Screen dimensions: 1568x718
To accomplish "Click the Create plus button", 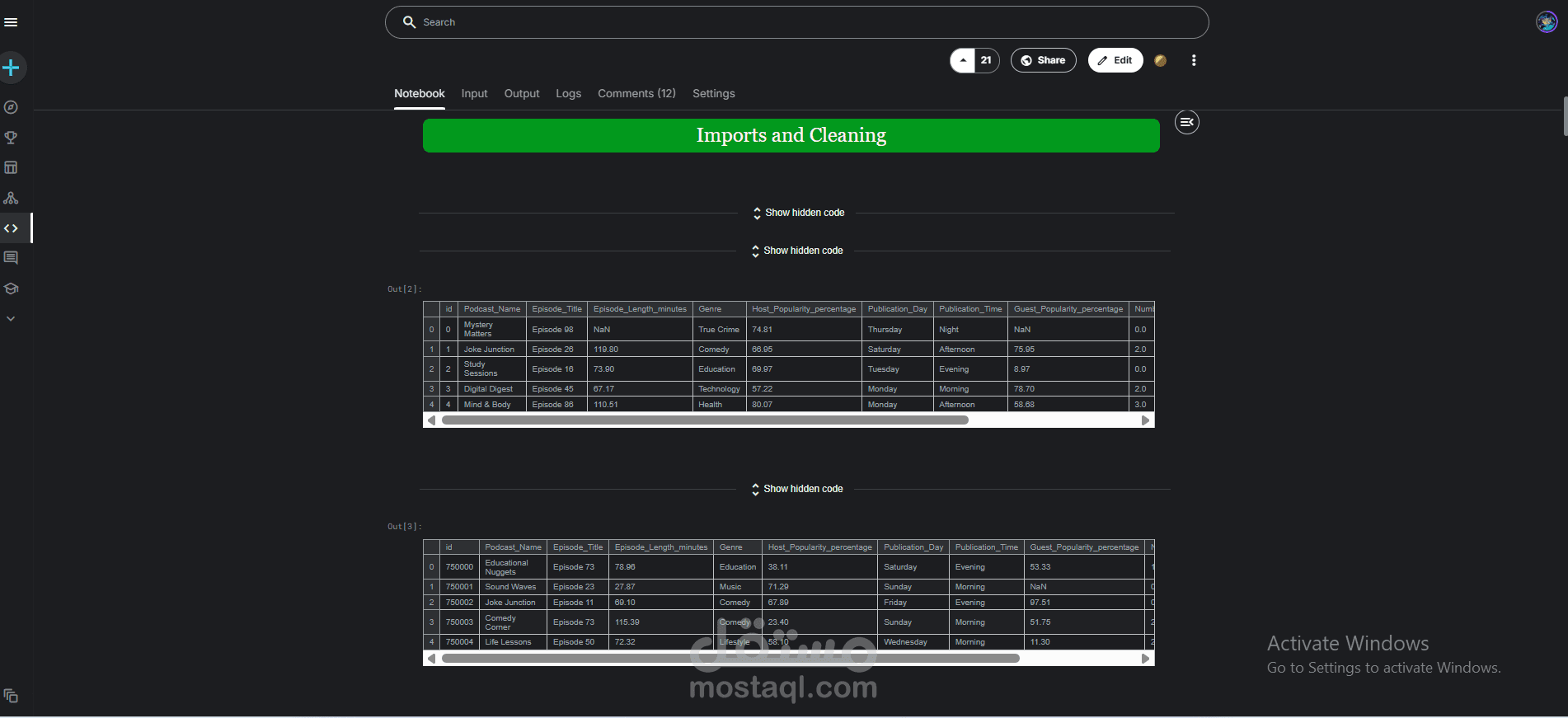I will pos(11,68).
